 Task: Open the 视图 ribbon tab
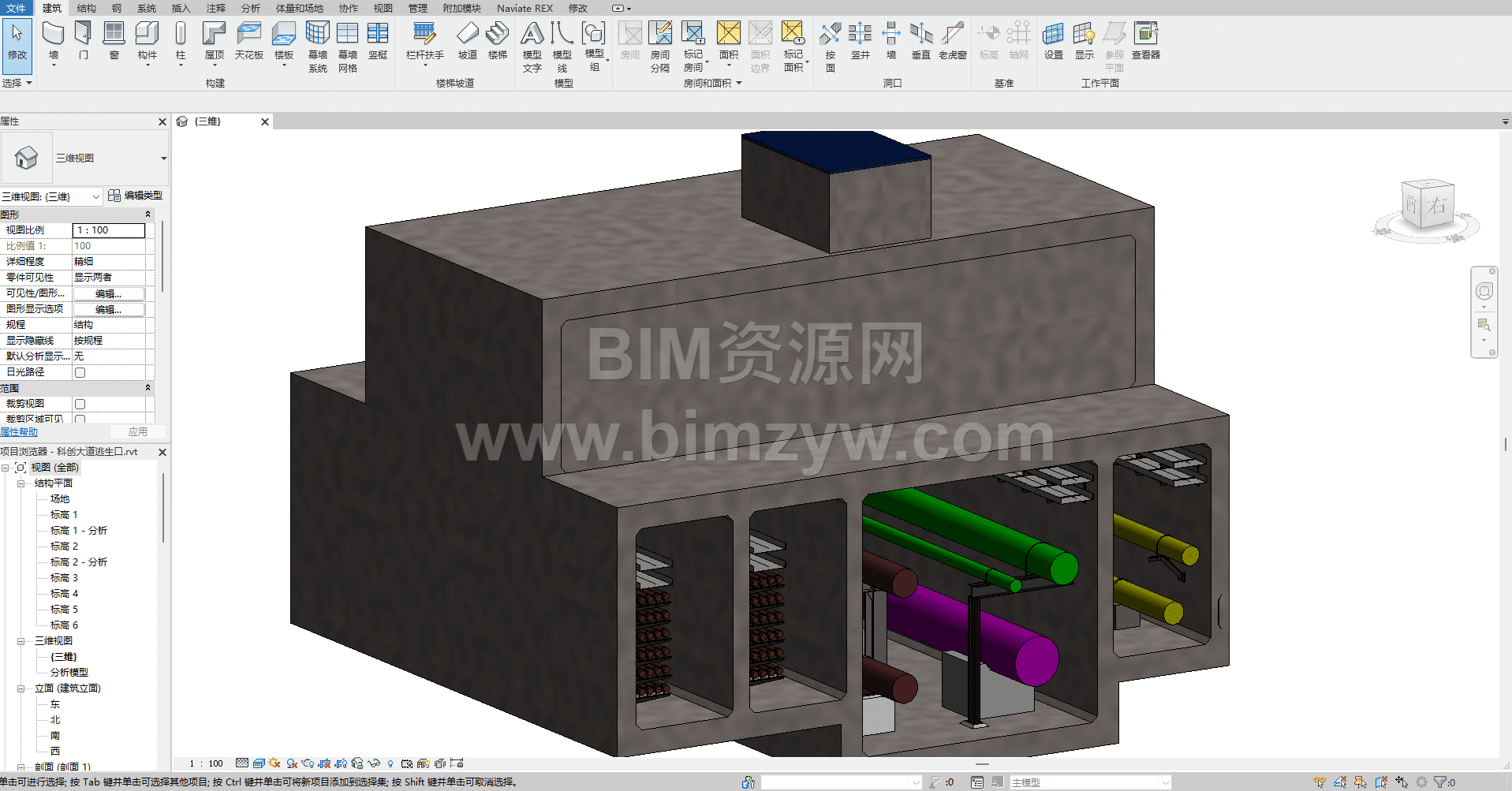pyautogui.click(x=383, y=8)
